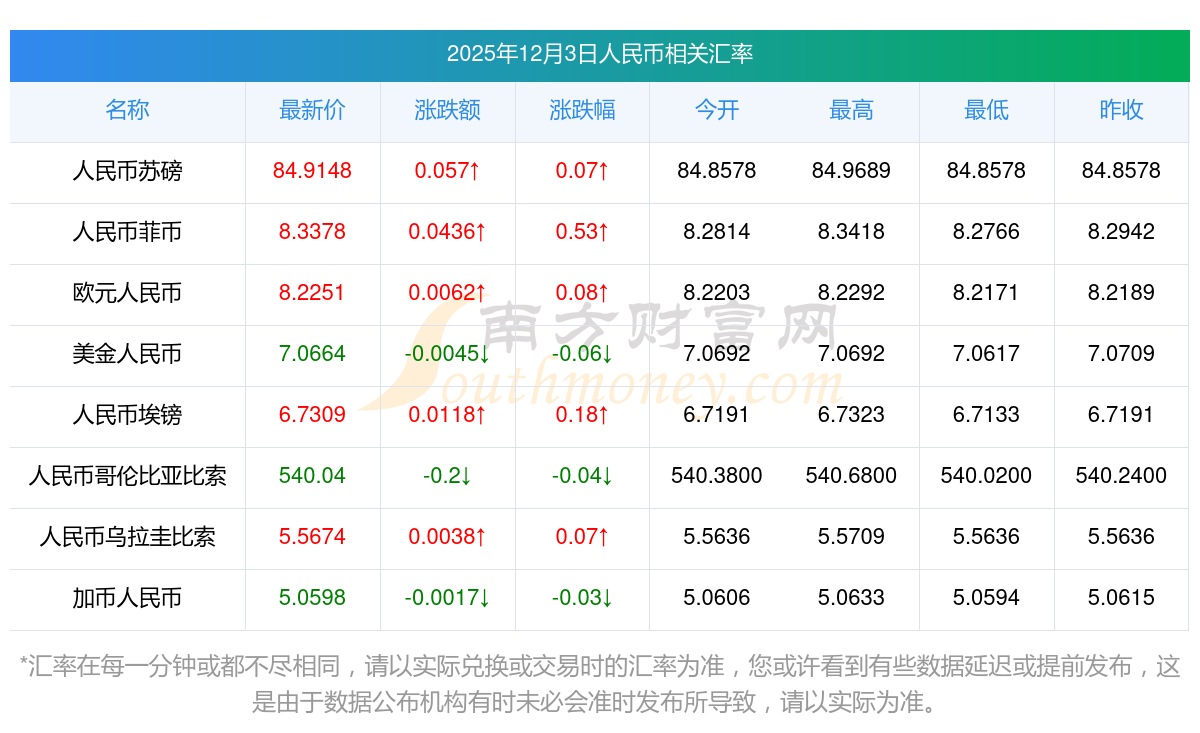Click the 人民币乌拉圭比索 highest price 5.5709
This screenshot has height=733, width=1200.
(x=851, y=537)
